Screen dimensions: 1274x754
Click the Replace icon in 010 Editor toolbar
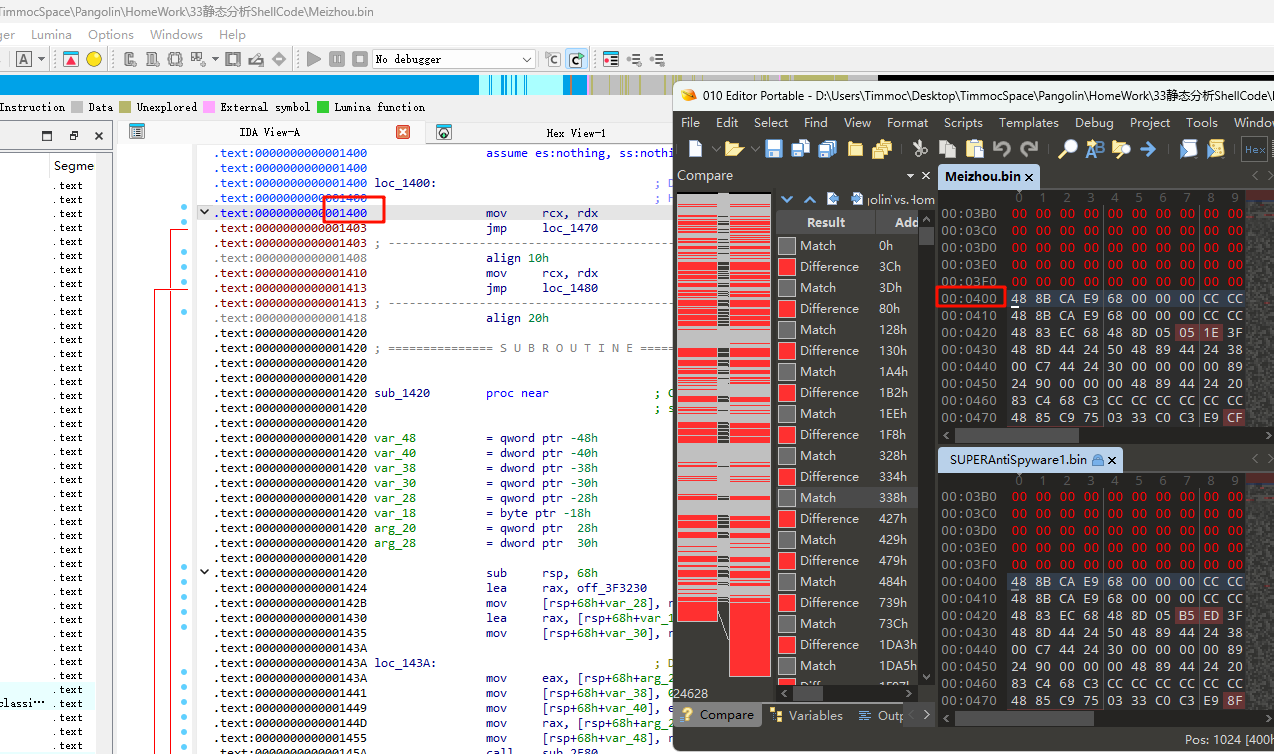(1095, 149)
